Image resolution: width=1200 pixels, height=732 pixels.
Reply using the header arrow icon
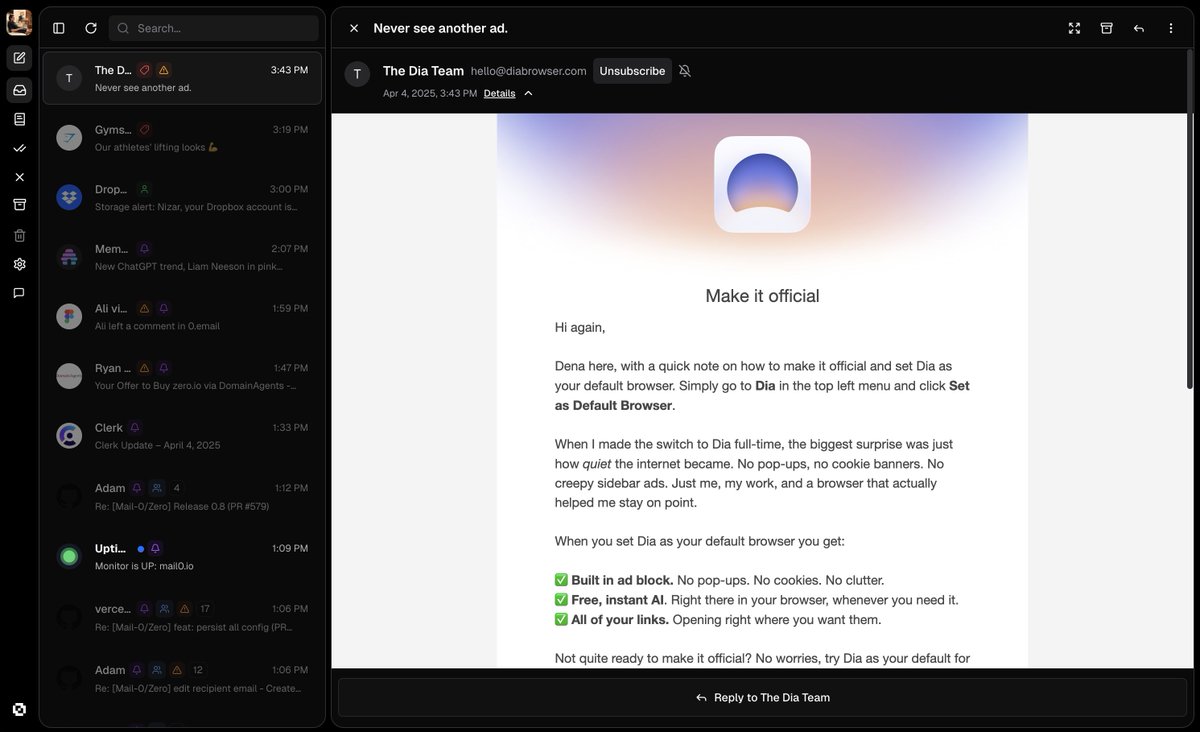coord(1138,28)
